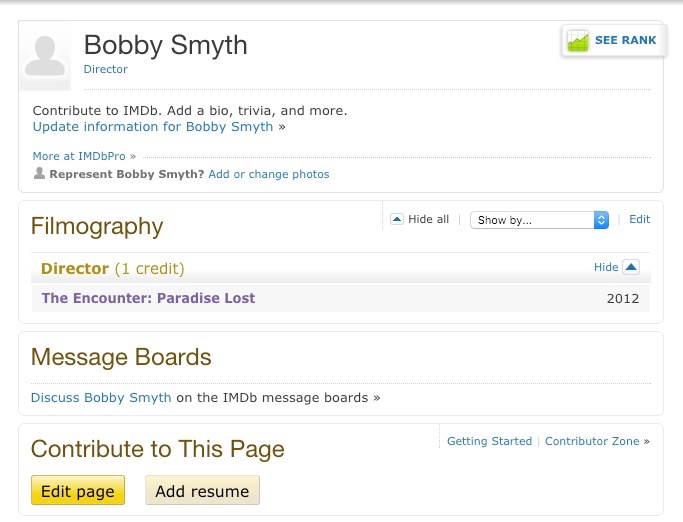Click the up-arrow icon next to Hide all

[397, 220]
